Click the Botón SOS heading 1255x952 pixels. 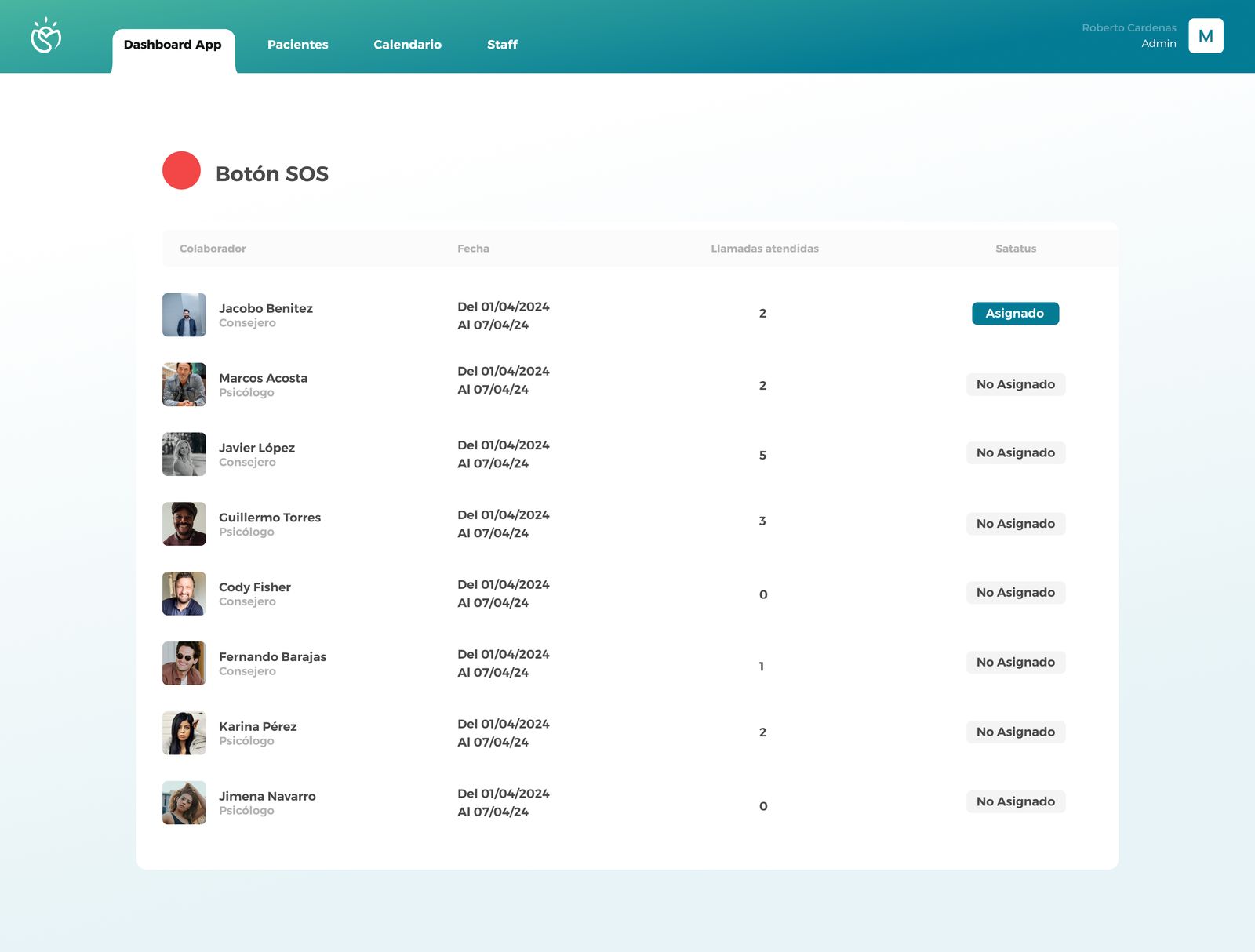pyautogui.click(x=272, y=174)
